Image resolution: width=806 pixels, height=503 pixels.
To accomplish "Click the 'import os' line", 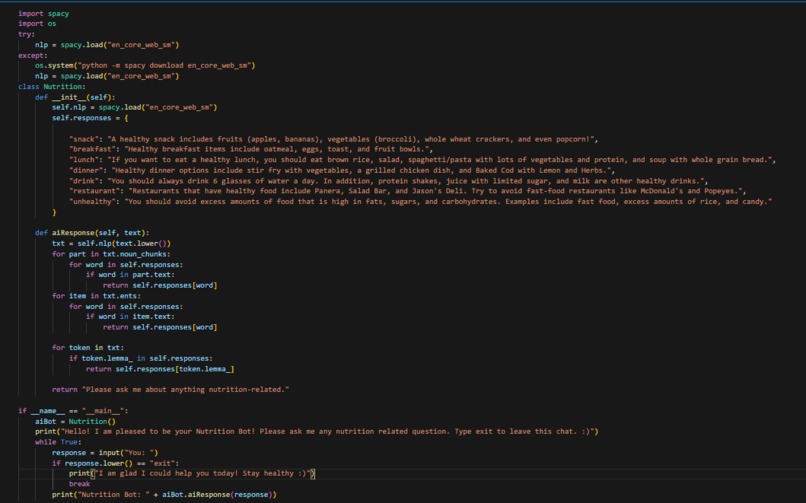I will tap(37, 24).
